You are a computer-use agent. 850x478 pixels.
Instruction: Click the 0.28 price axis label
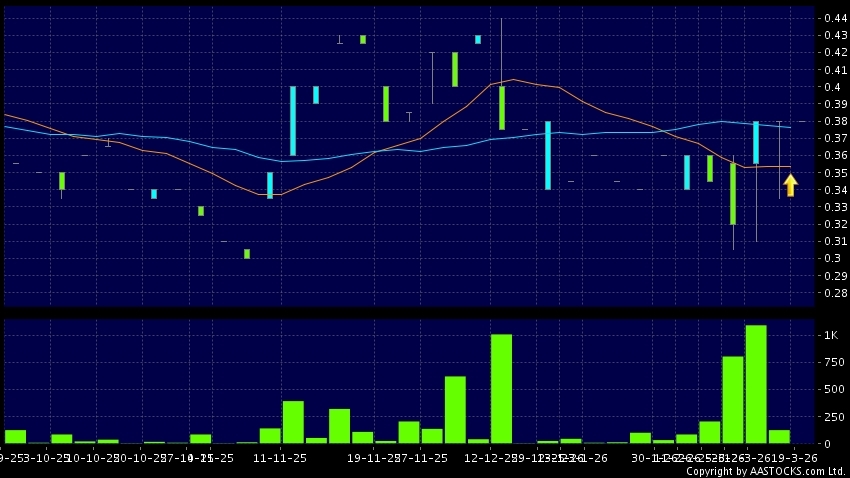(834, 293)
